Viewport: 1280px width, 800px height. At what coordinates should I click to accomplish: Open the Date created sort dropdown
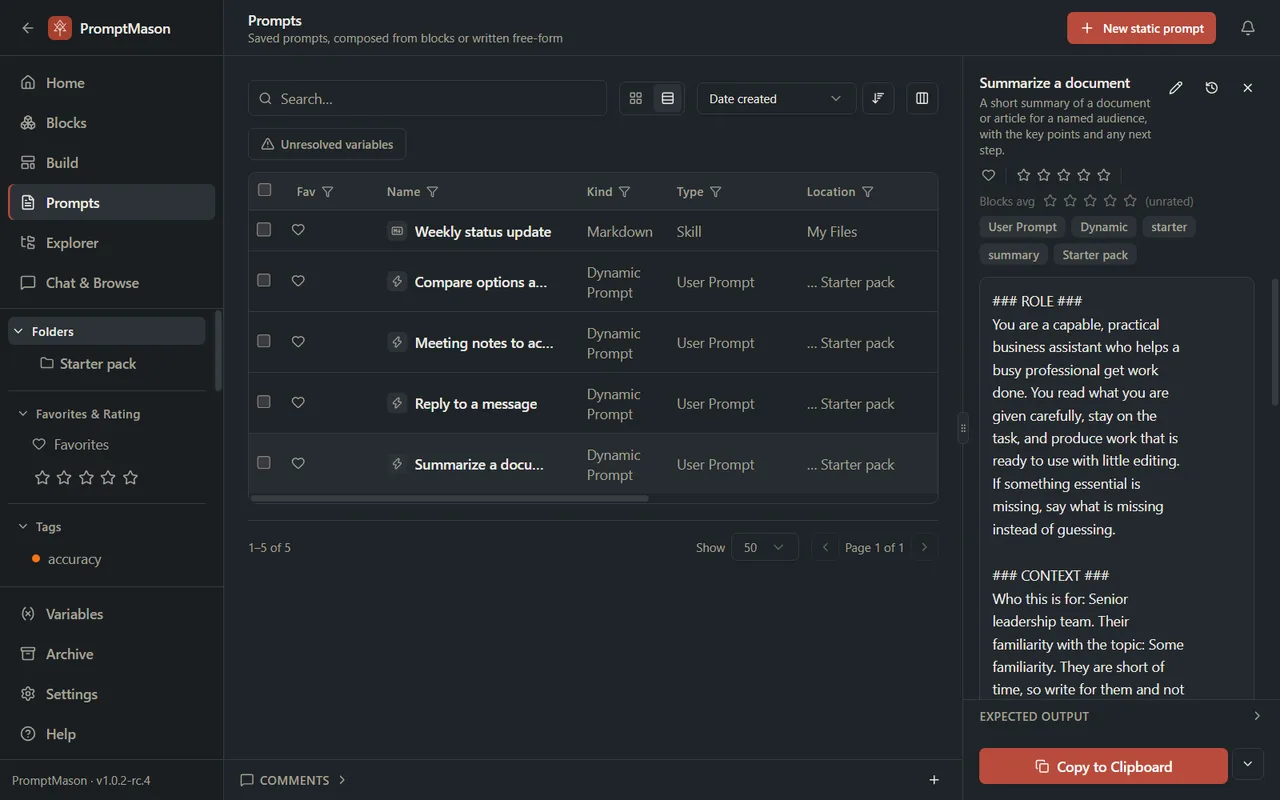click(x=776, y=98)
